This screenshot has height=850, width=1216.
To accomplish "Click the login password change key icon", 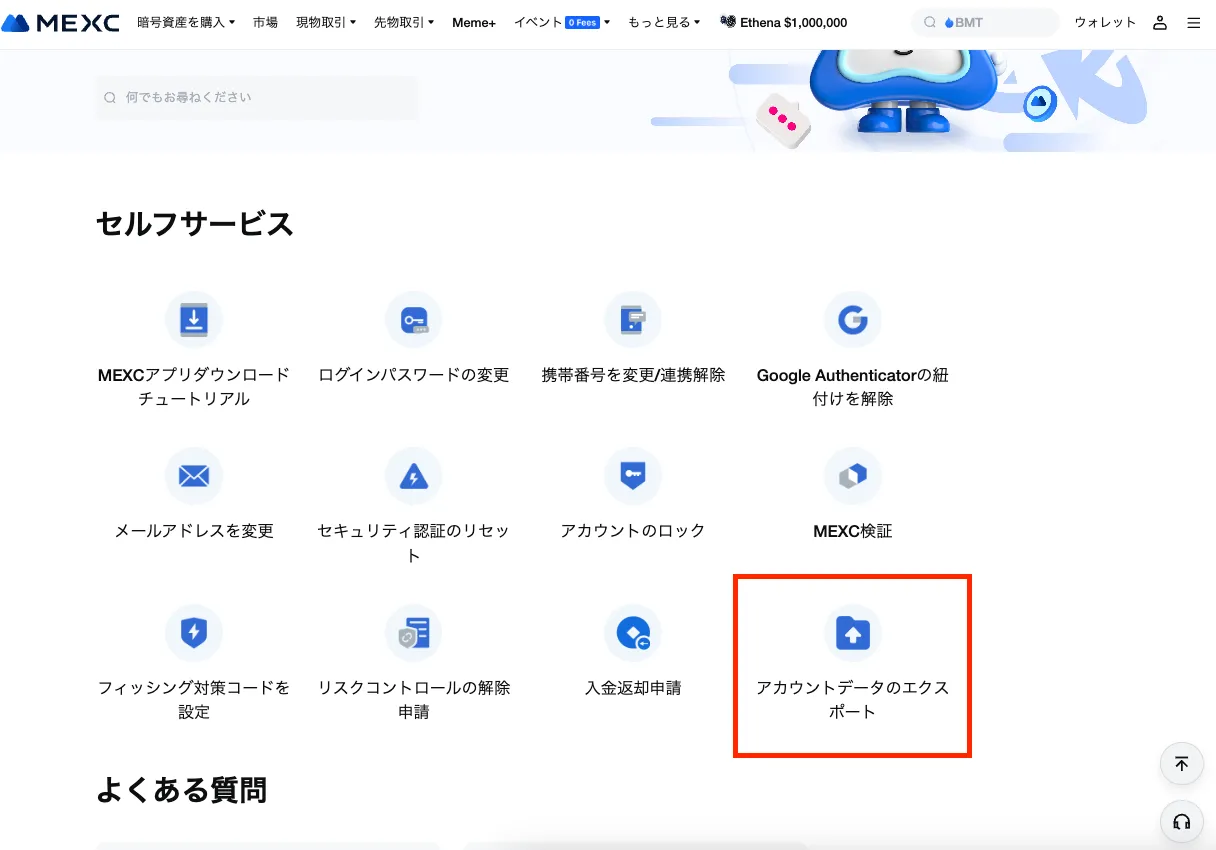I will click(413, 320).
